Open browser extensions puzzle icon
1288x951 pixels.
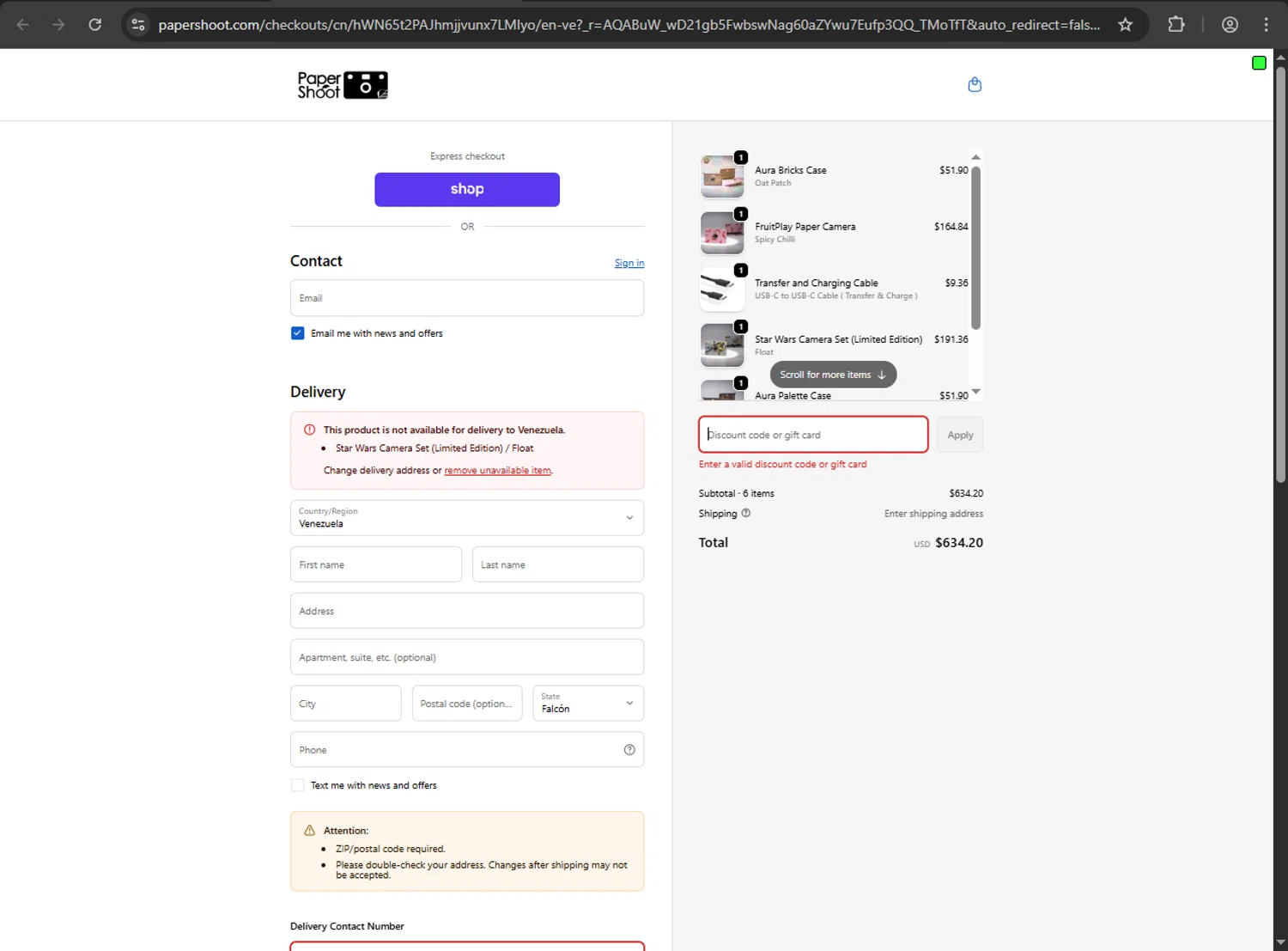1176,24
